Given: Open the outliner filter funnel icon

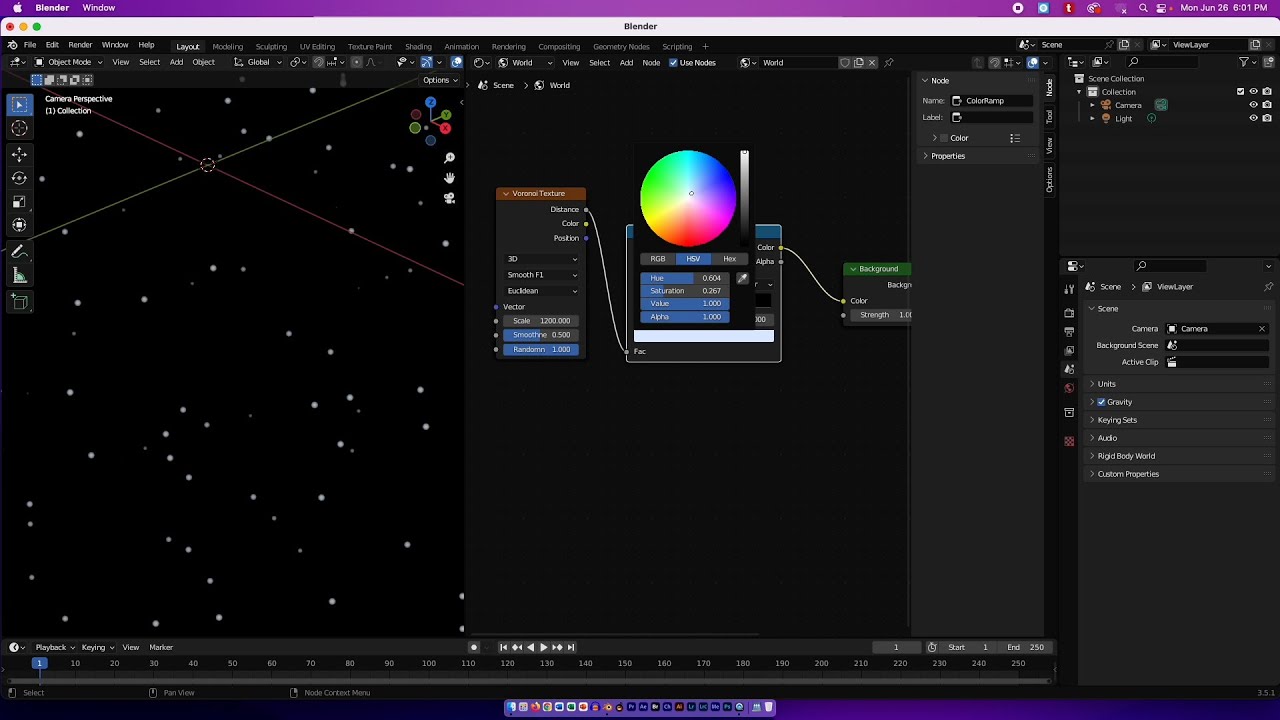Looking at the screenshot, I should (1244, 62).
